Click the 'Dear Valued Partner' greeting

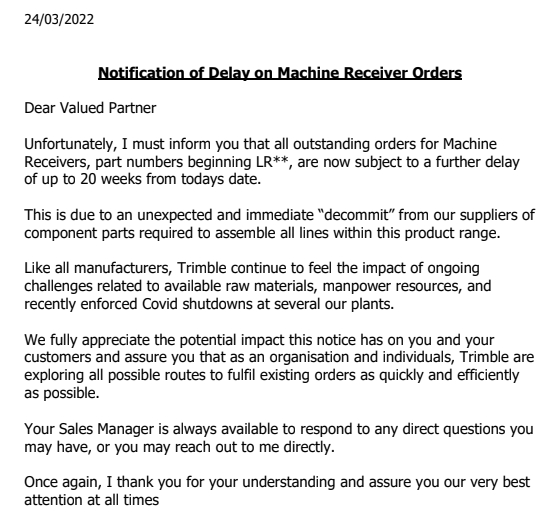[x=90, y=108]
